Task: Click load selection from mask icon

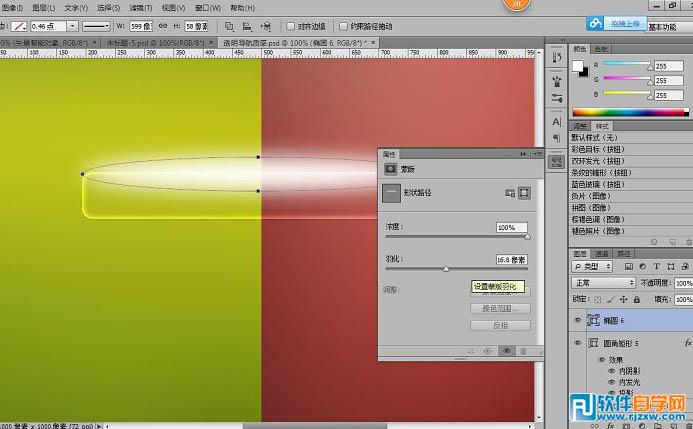Action: pos(471,351)
